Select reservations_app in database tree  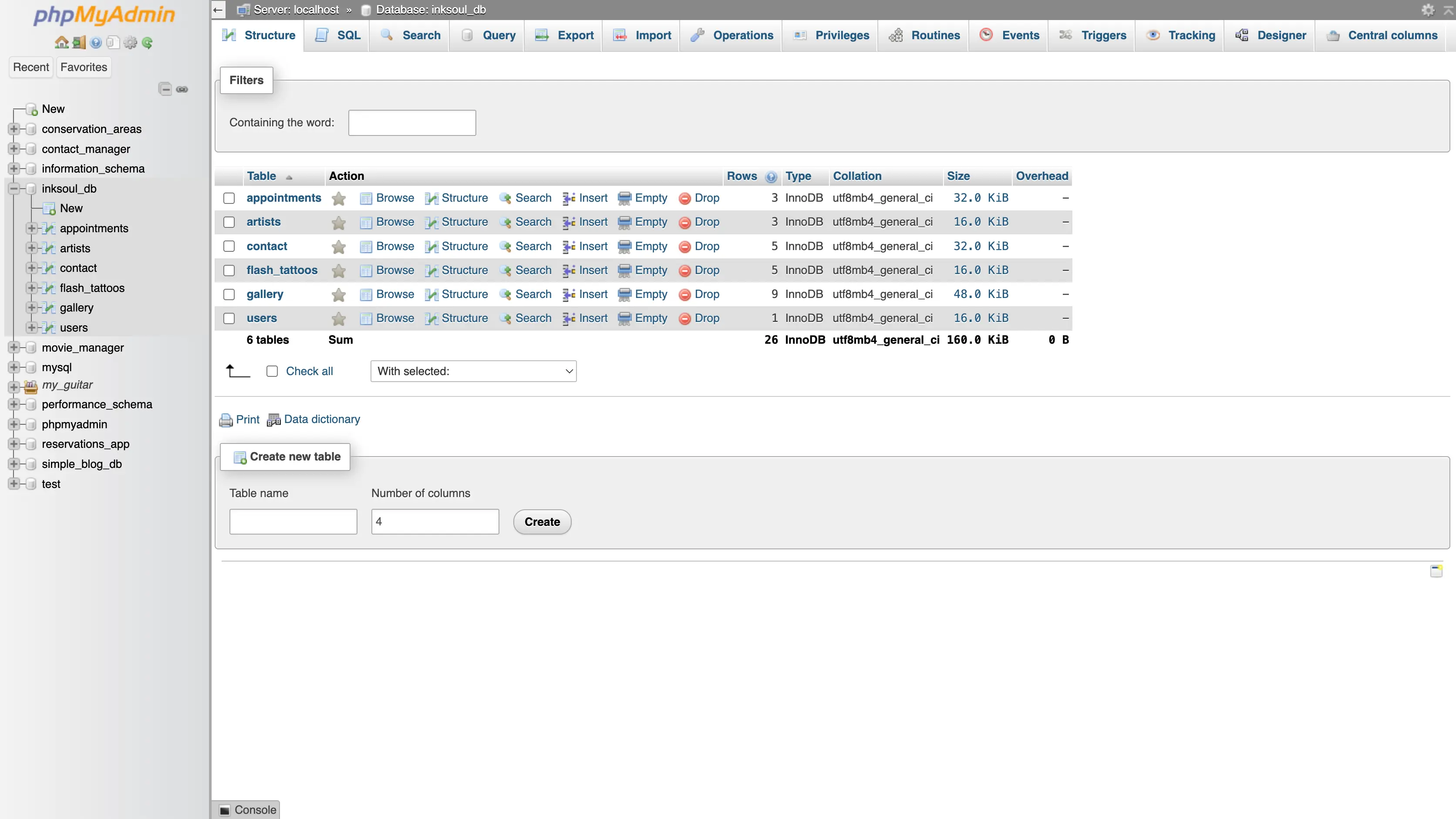click(x=85, y=444)
